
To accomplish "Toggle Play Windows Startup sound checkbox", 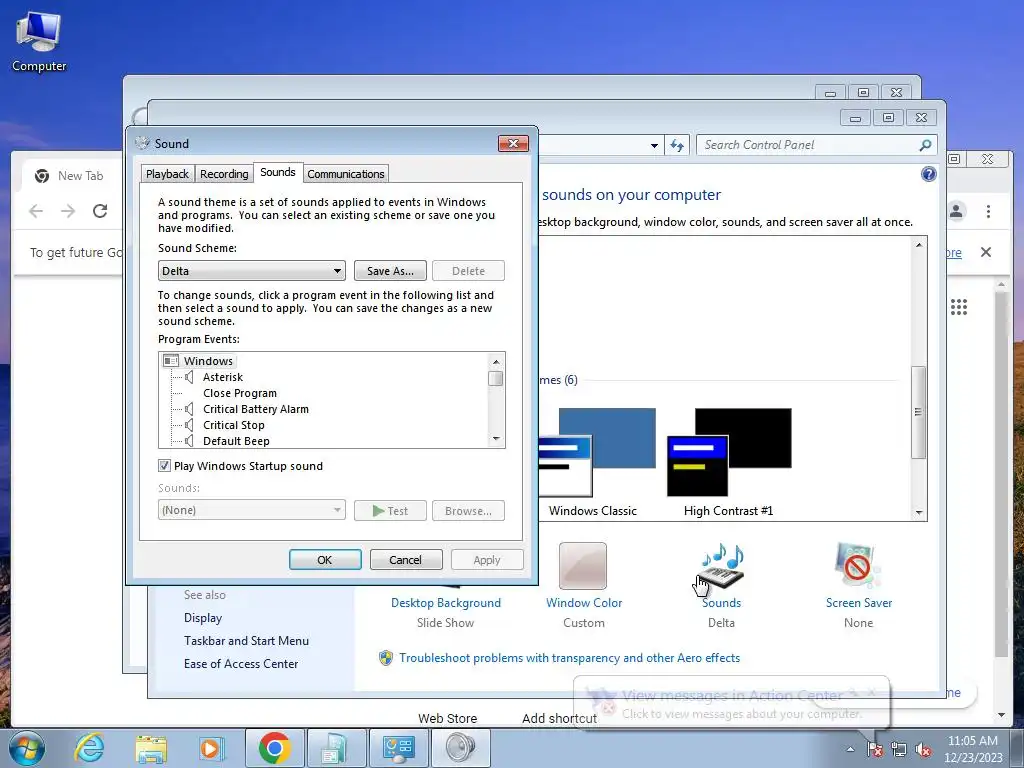I will (x=165, y=466).
